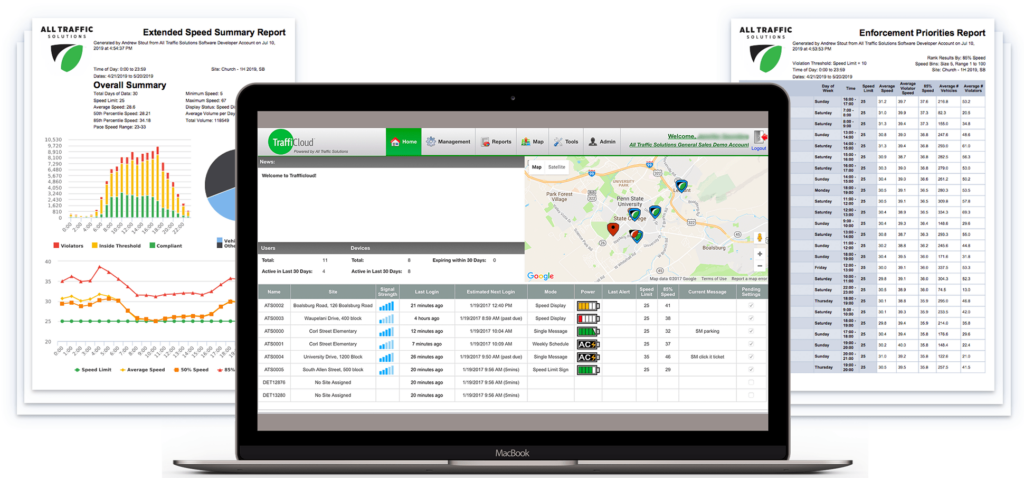Click All Traffic Solutions logo on Enforcement Priorities report

coord(765,48)
